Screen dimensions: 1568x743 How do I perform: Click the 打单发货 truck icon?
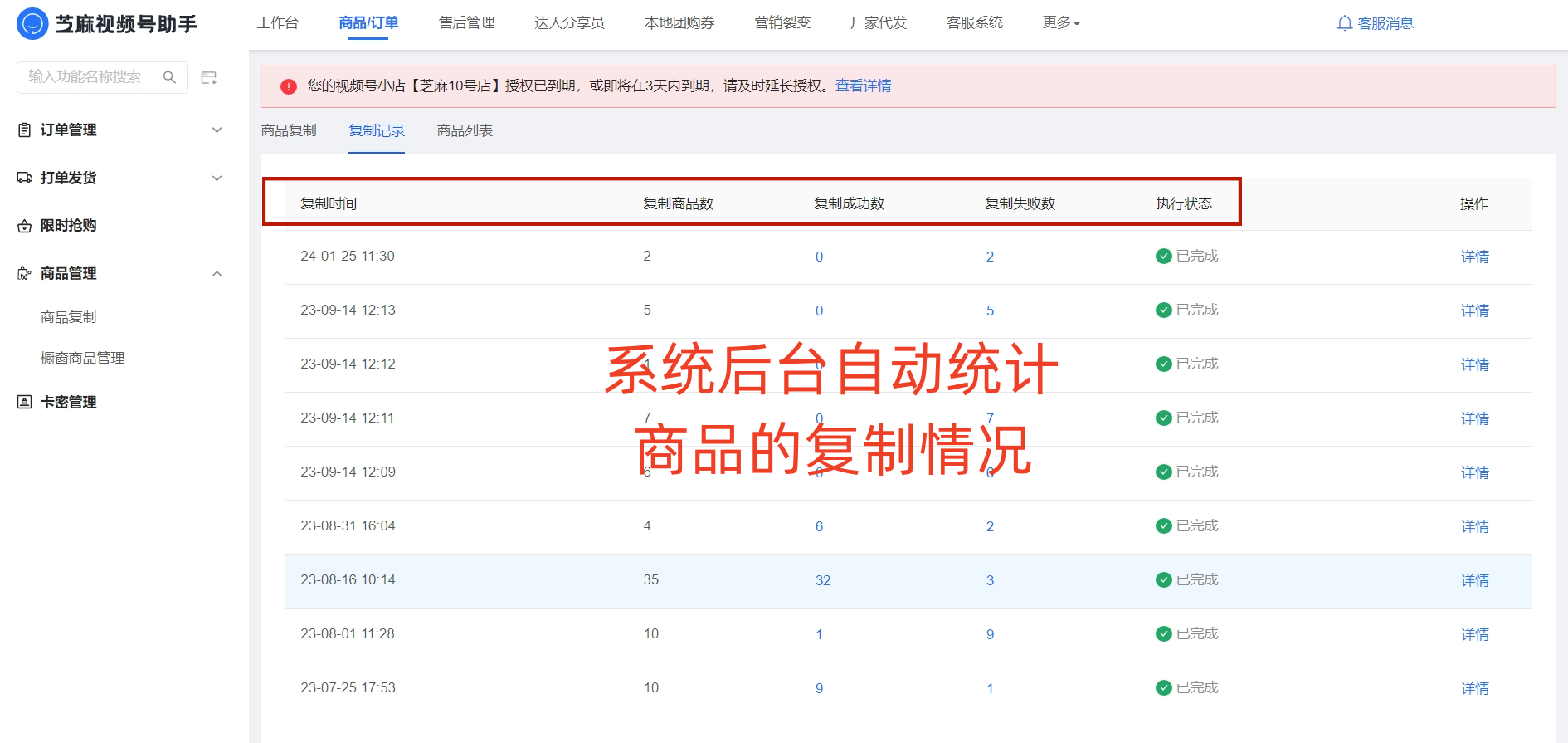pos(25,178)
